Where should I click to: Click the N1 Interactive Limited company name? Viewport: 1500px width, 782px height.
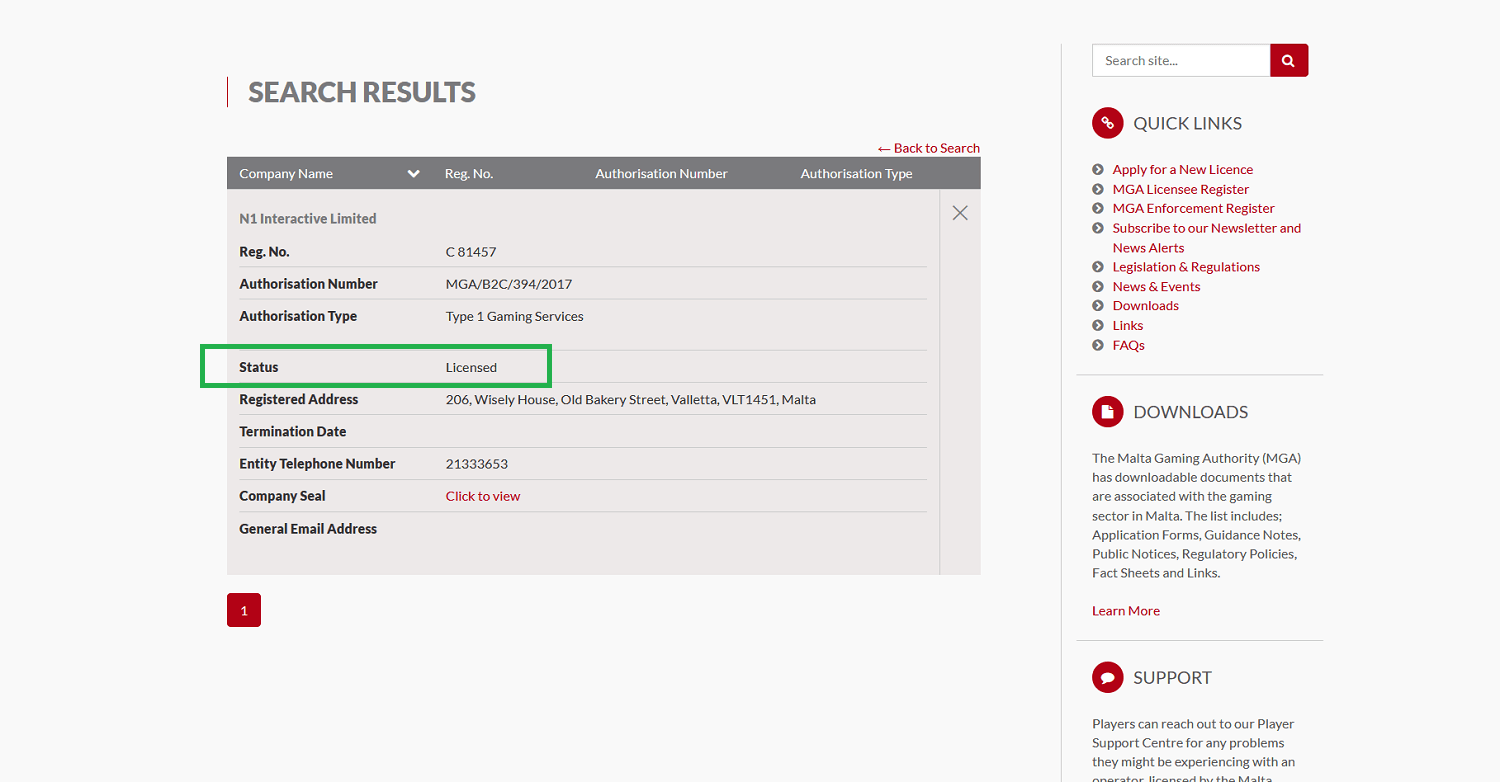point(308,218)
